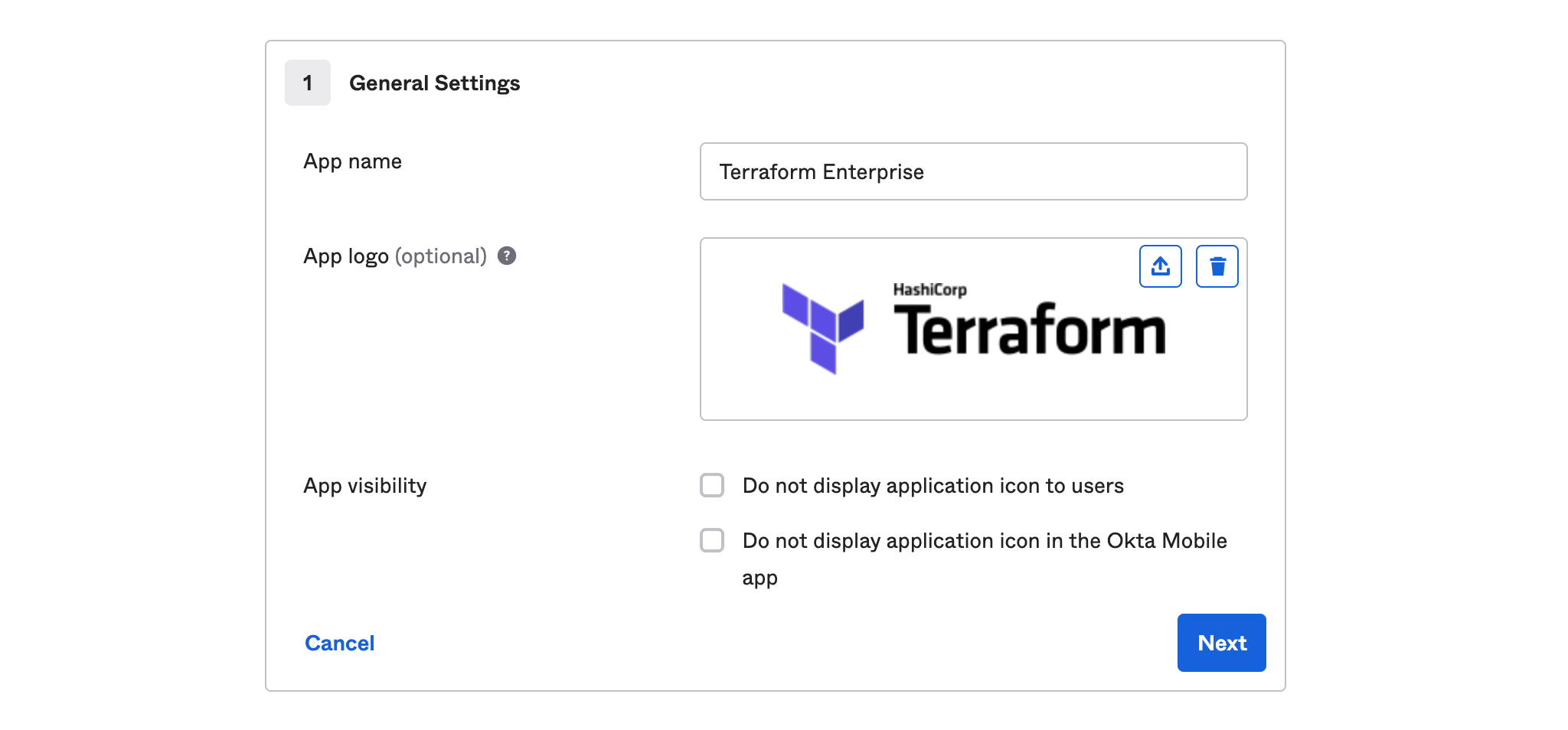This screenshot has width=1568, height=730.
Task: Click the upload logo icon
Action: pos(1160,266)
